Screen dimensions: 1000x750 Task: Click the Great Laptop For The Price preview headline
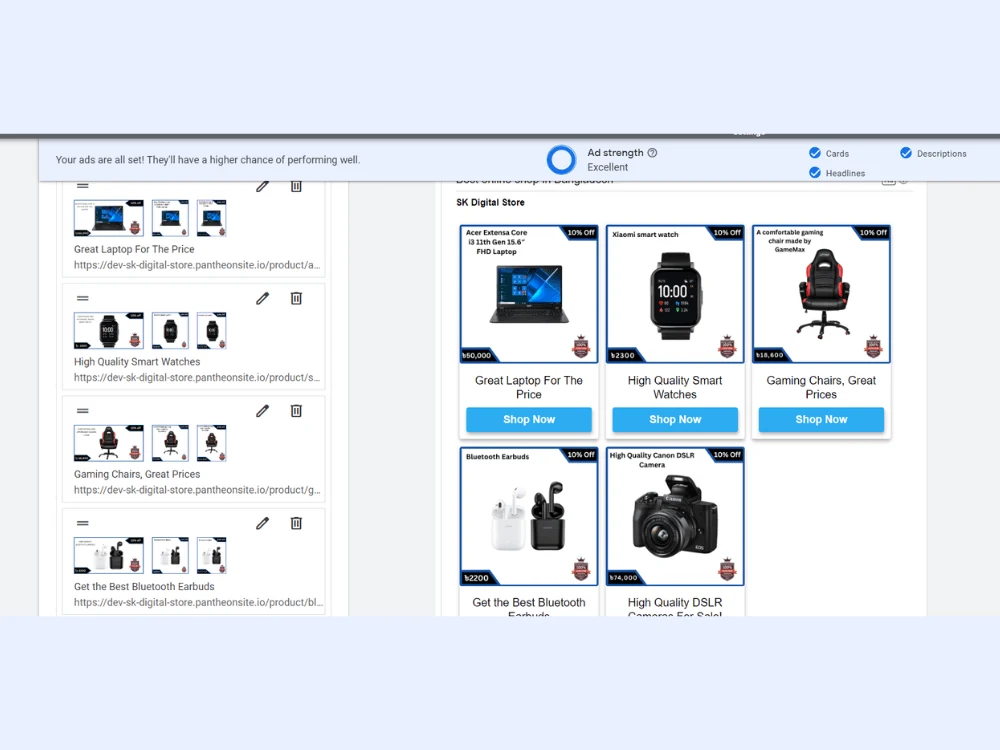tap(529, 387)
